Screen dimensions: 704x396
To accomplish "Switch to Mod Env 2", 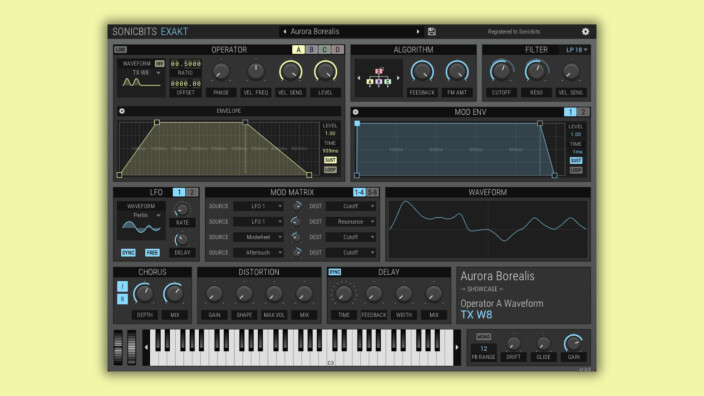I will (x=582, y=112).
